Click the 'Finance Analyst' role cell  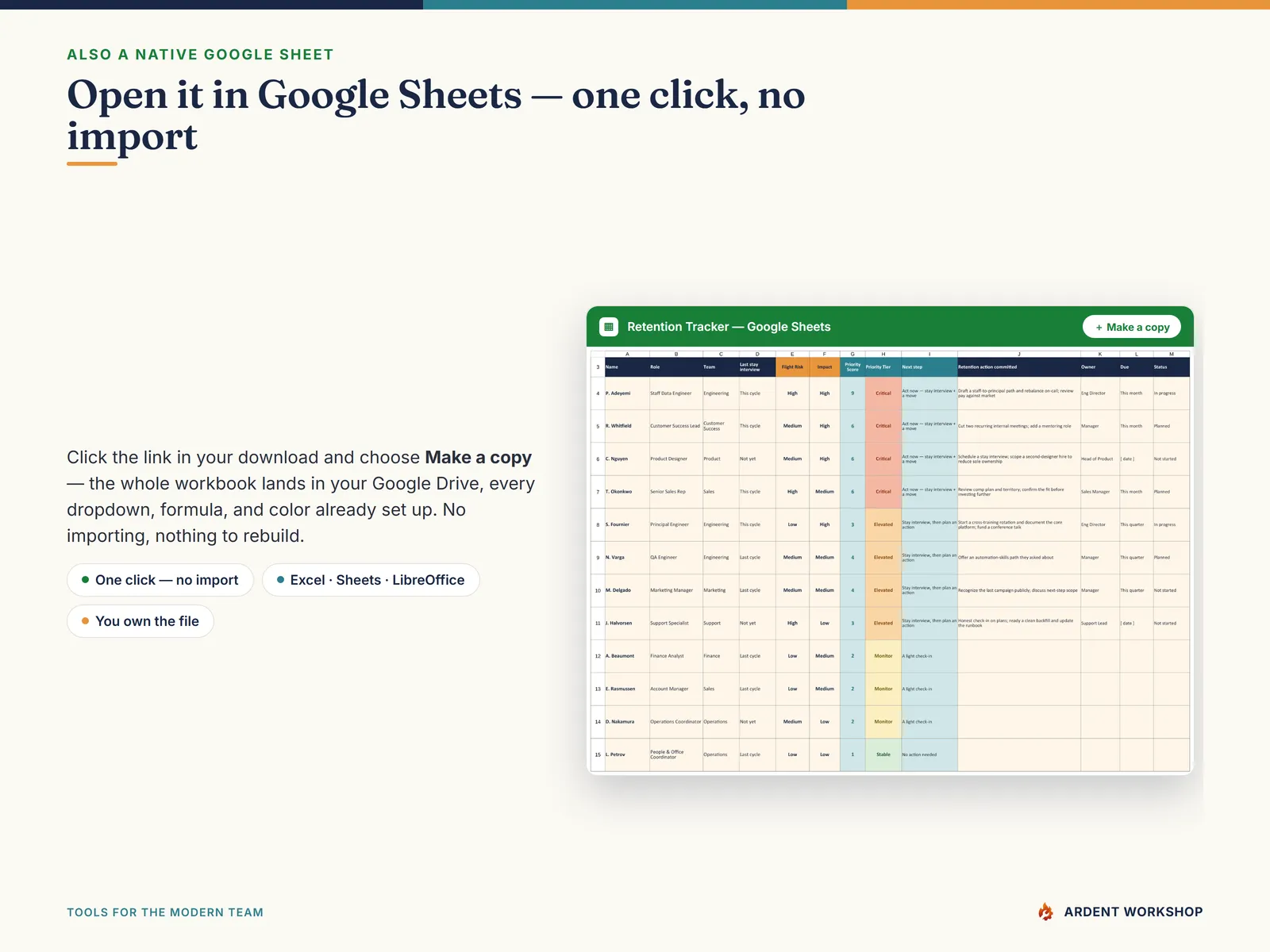click(x=675, y=656)
